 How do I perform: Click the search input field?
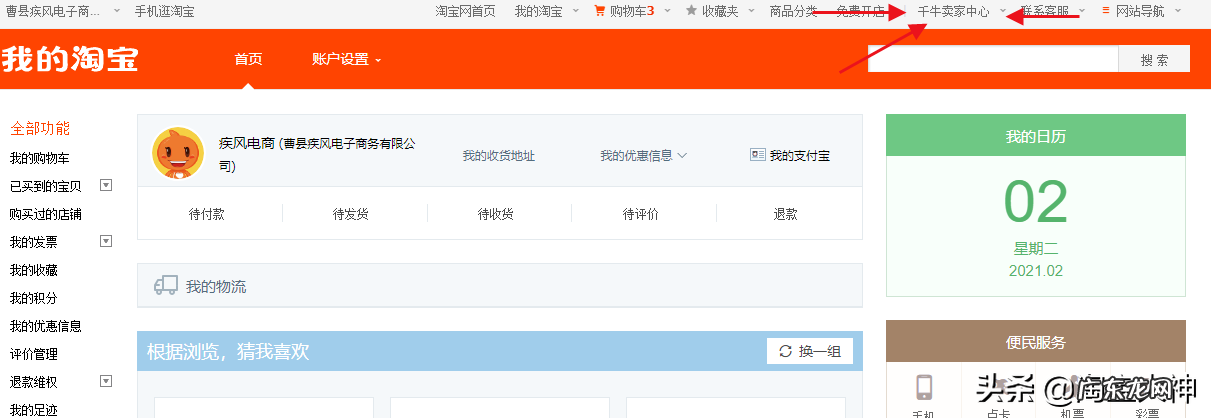coord(993,59)
